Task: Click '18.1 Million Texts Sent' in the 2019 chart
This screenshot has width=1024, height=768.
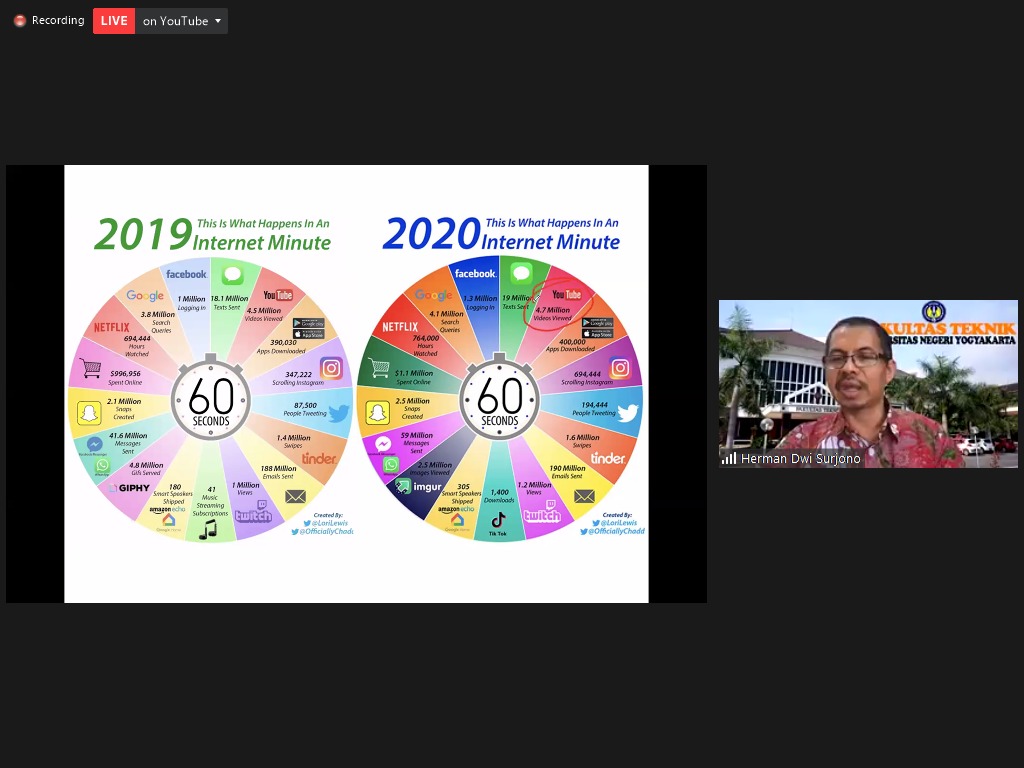Action: pyautogui.click(x=229, y=302)
